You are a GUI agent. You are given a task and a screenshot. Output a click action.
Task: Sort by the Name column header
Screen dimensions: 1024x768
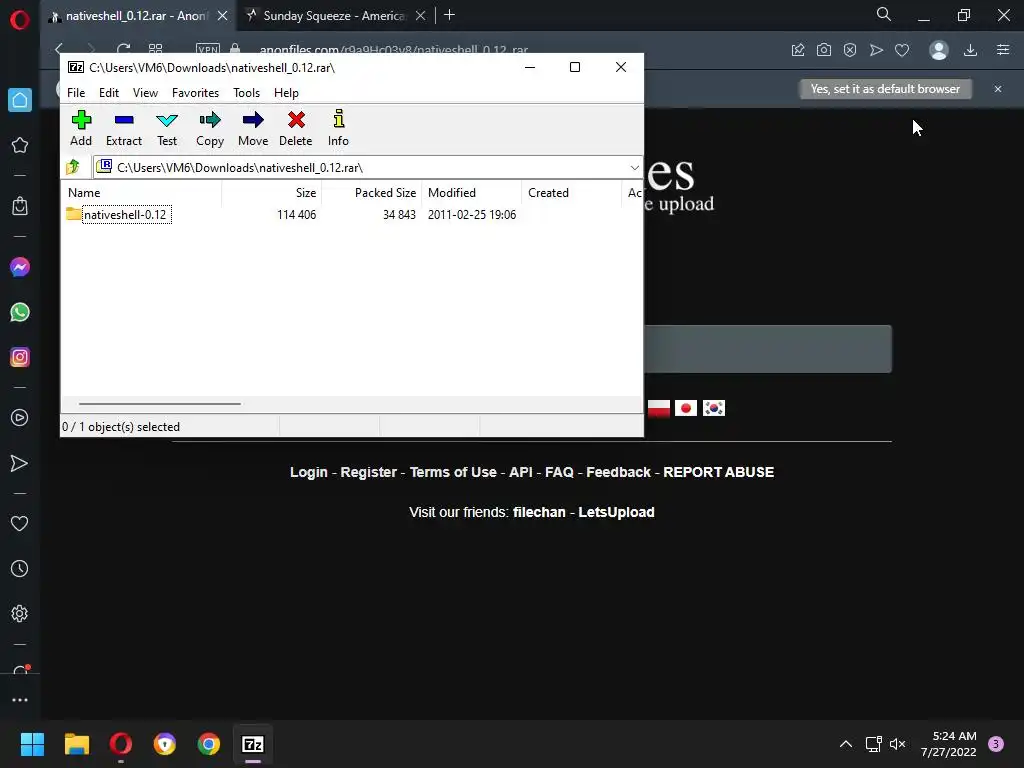(142, 193)
